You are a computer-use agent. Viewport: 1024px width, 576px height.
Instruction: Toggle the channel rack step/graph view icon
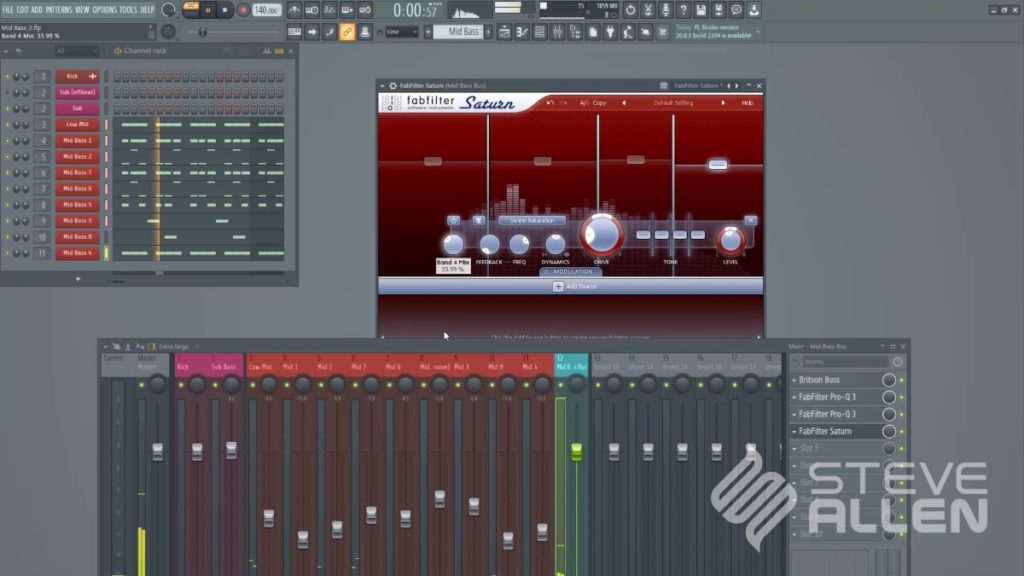click(280, 51)
